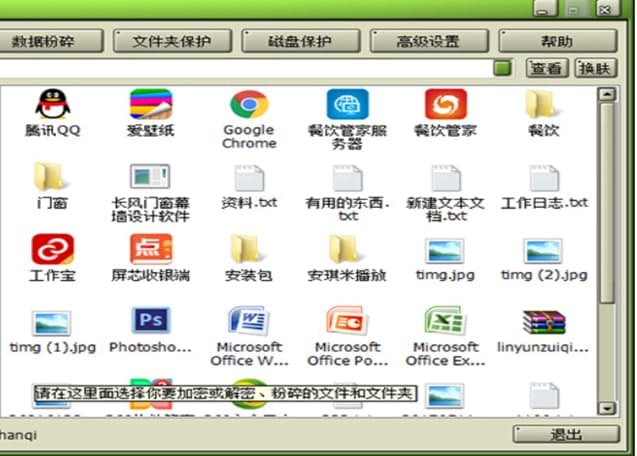This screenshot has width=637, height=456.
Task: Select the 安琪米播放 folder
Action: tap(347, 249)
